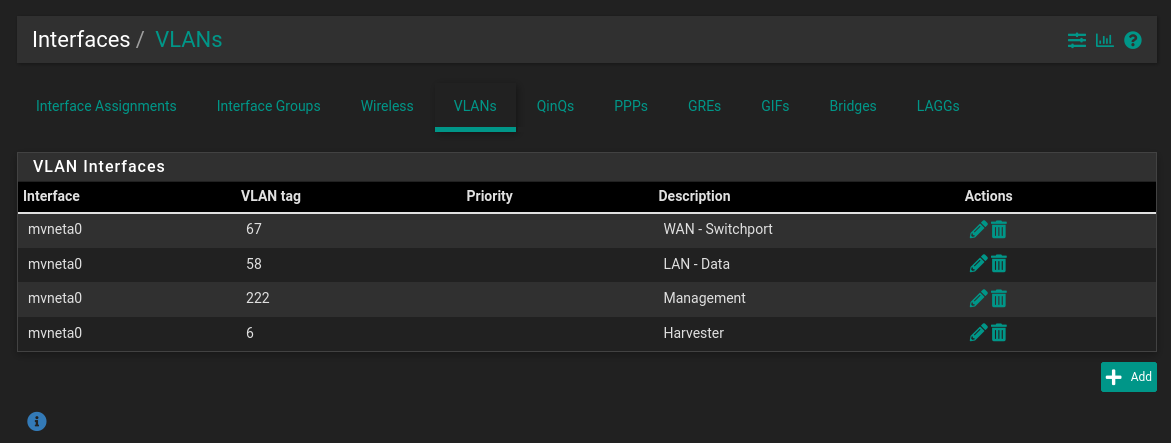
Task: Edit the Harvester VLAN entry
Action: pyautogui.click(x=978, y=333)
